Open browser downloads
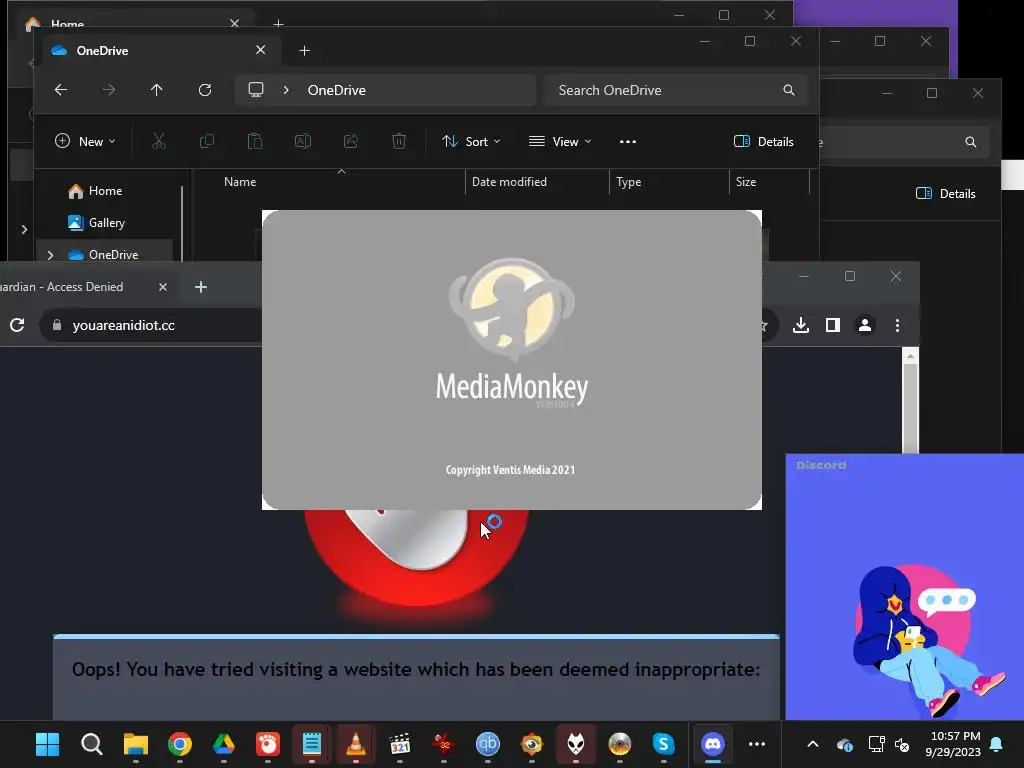 [801, 325]
